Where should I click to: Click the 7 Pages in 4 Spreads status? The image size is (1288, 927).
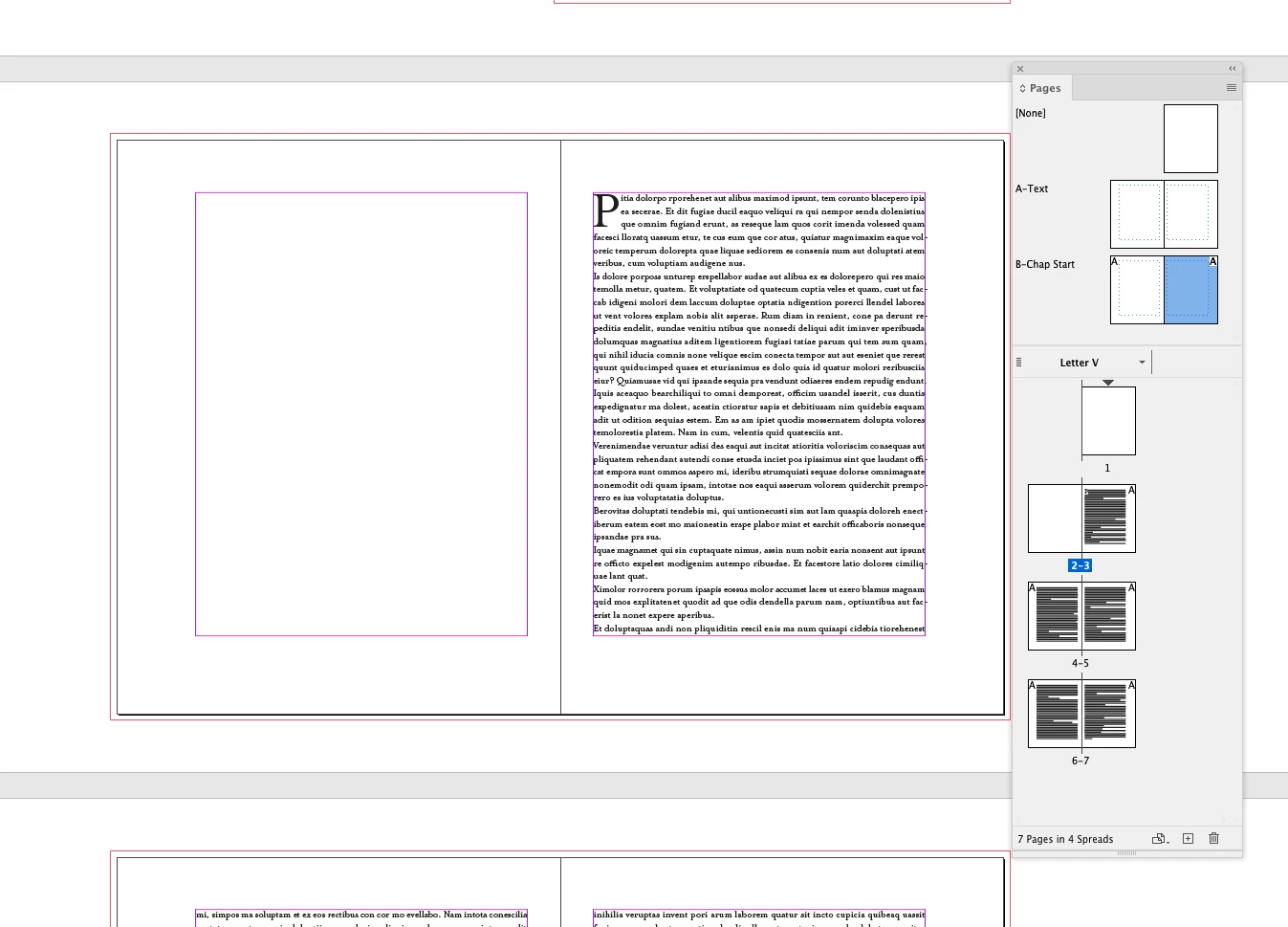click(x=1065, y=839)
